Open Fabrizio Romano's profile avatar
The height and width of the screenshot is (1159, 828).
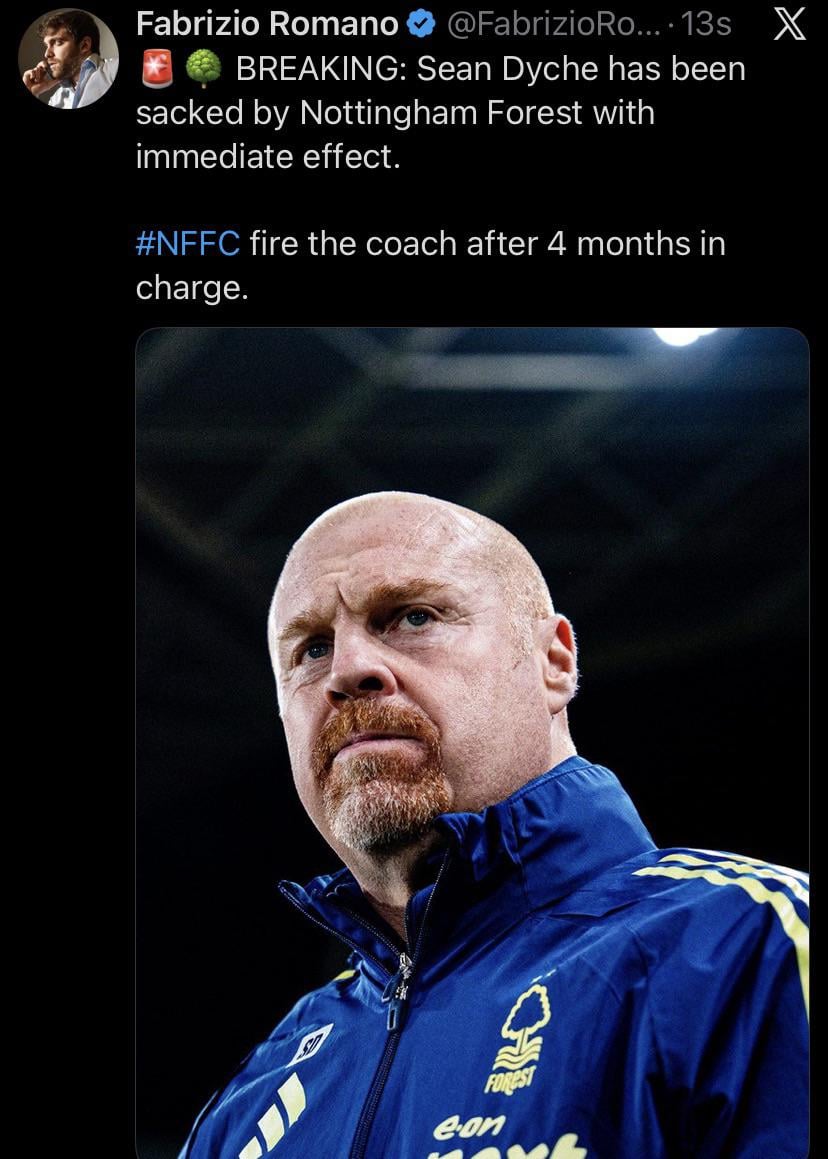68,59
